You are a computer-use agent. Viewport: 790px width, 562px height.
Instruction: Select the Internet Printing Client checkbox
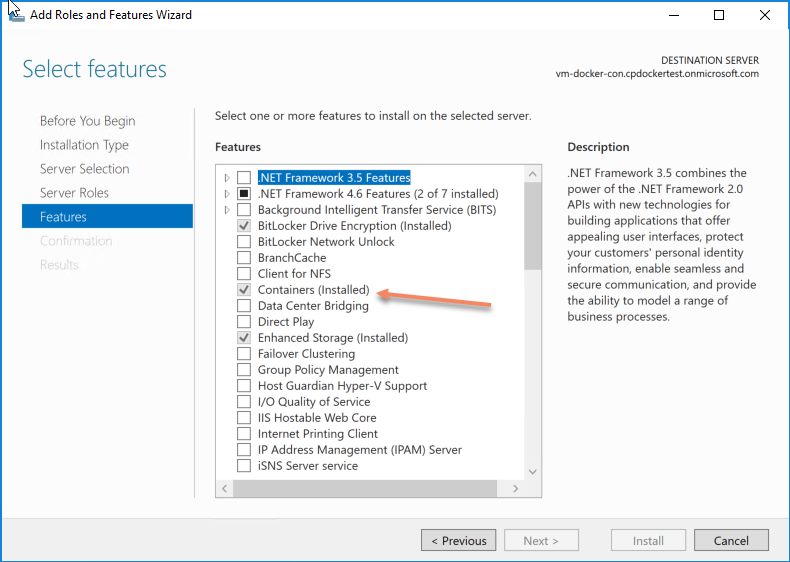pyautogui.click(x=244, y=434)
